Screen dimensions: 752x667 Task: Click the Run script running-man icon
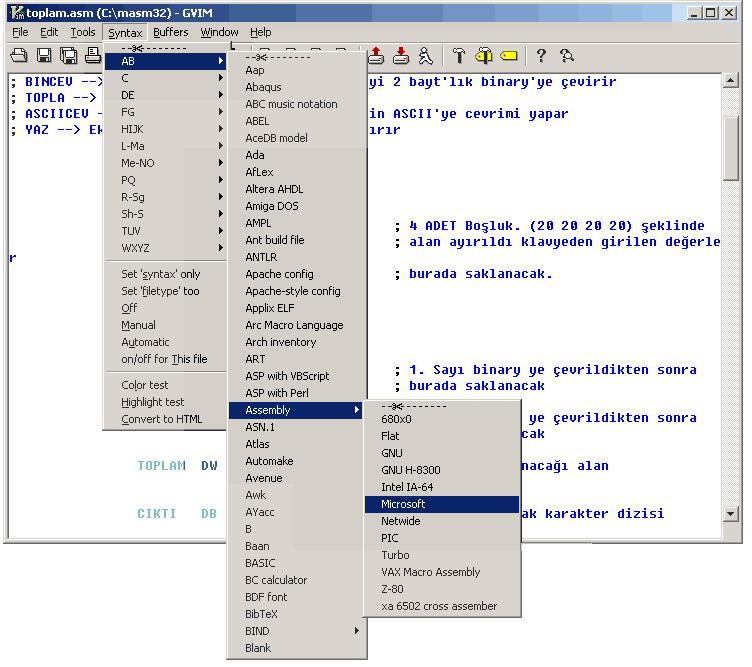pos(425,56)
